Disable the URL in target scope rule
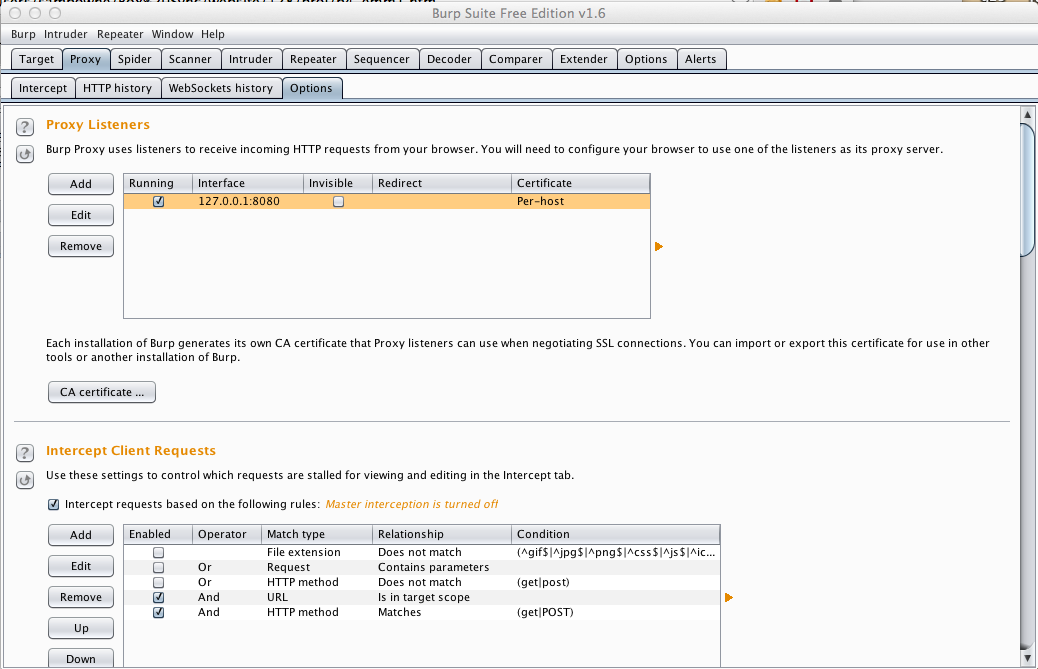This screenshot has width=1038, height=669. point(158,597)
